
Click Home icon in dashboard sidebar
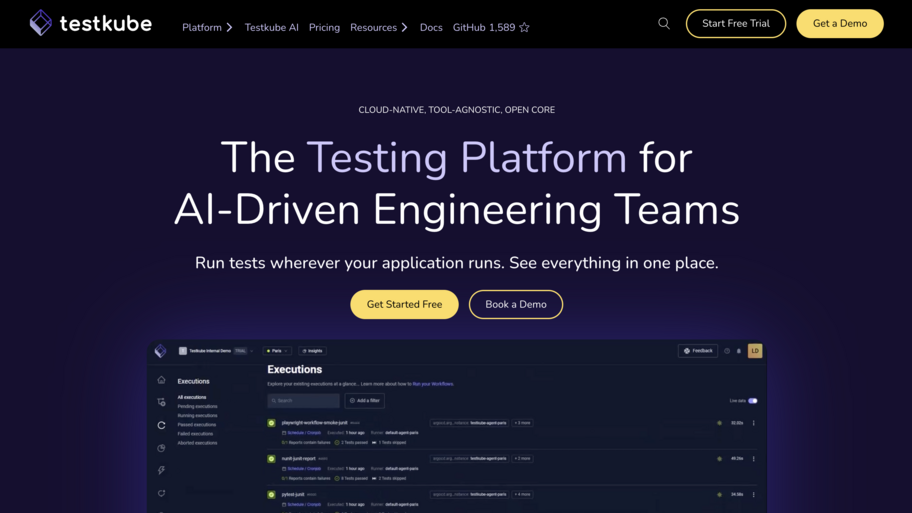click(x=161, y=380)
